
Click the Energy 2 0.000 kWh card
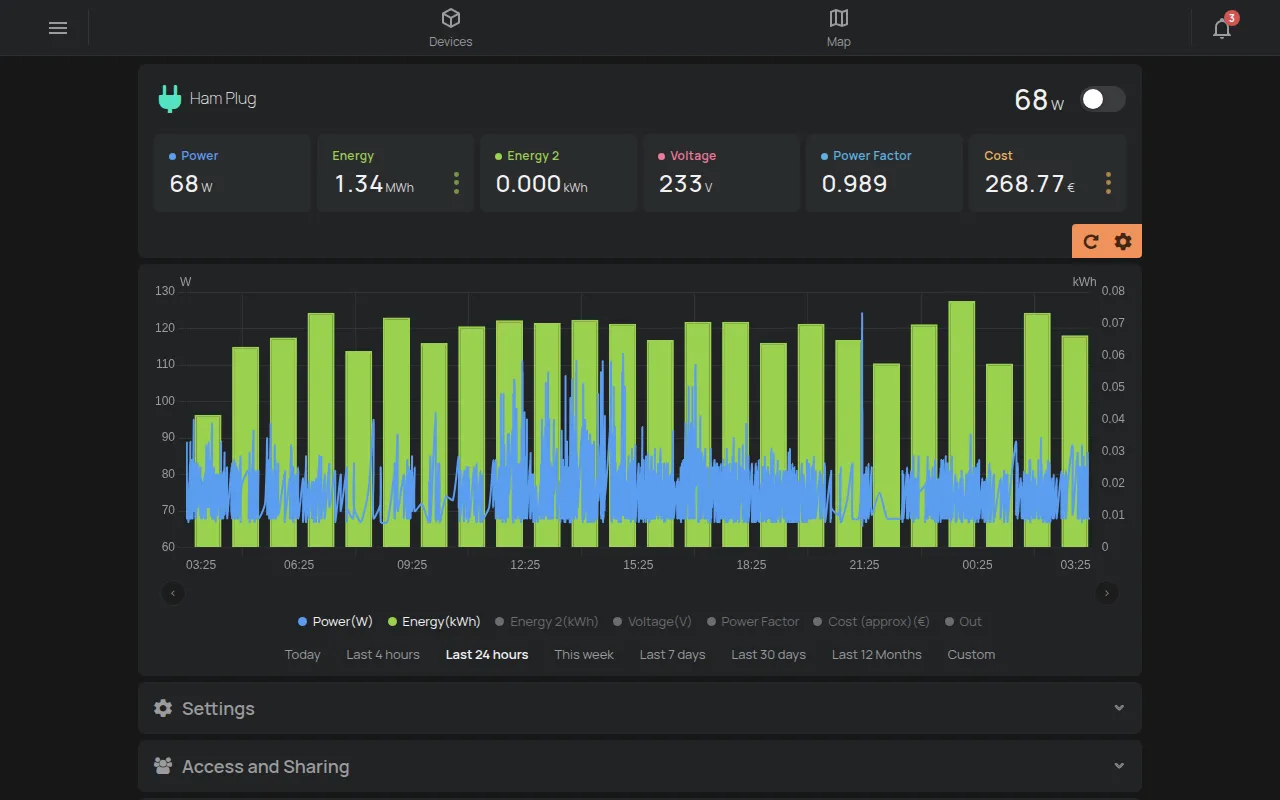[558, 173]
